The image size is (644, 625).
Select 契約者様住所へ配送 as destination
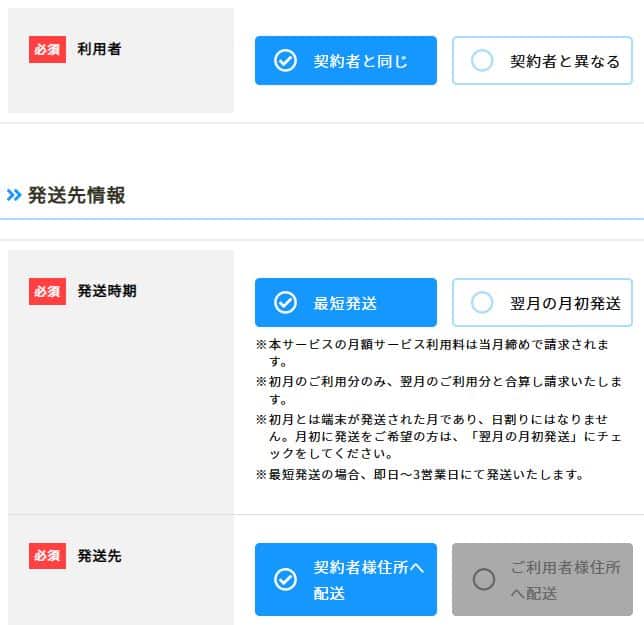click(x=345, y=580)
